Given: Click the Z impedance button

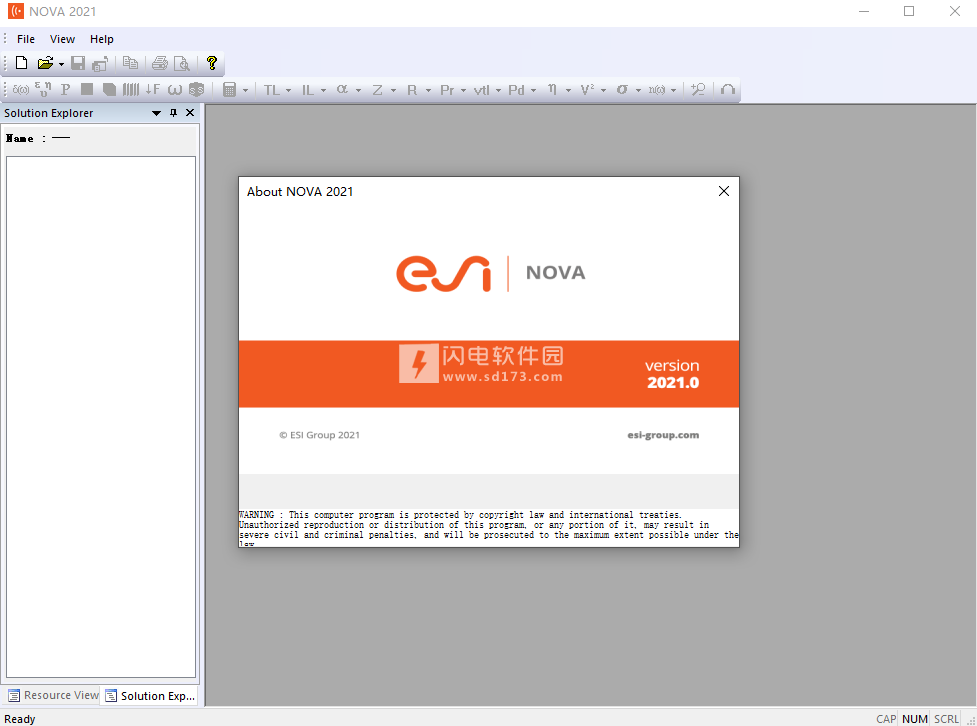Looking at the screenshot, I should pos(377,90).
